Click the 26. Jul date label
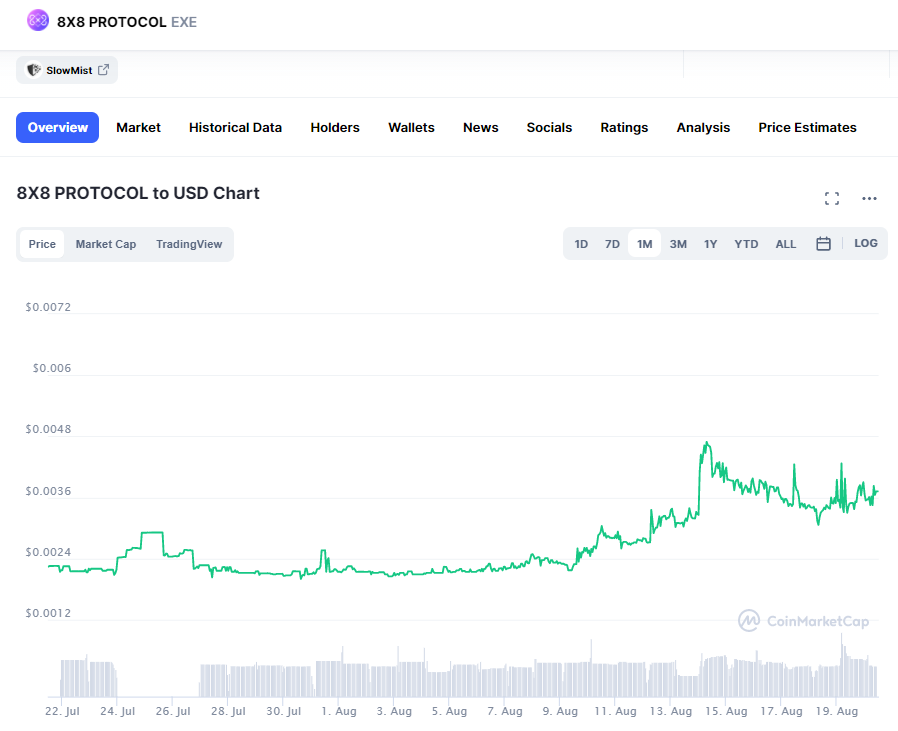Image resolution: width=898 pixels, height=731 pixels. pyautogui.click(x=173, y=711)
